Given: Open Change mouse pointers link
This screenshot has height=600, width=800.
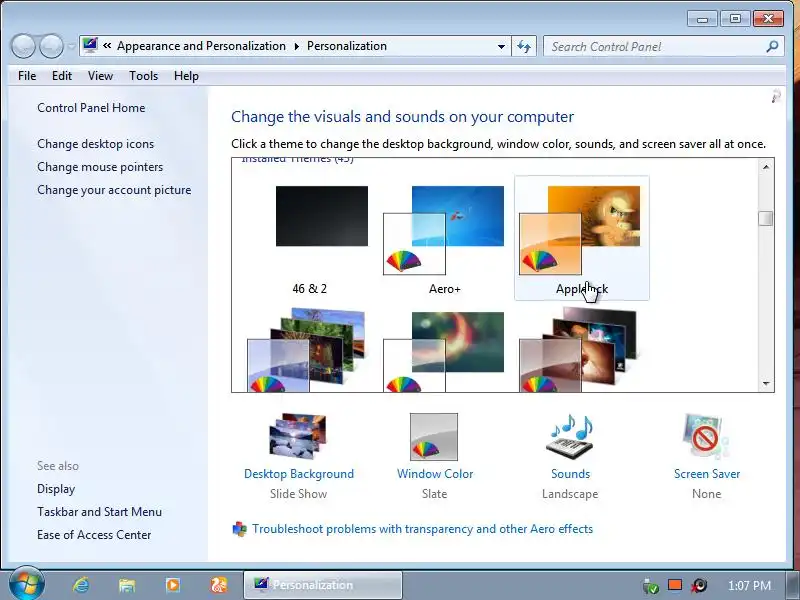Looking at the screenshot, I should tap(100, 167).
